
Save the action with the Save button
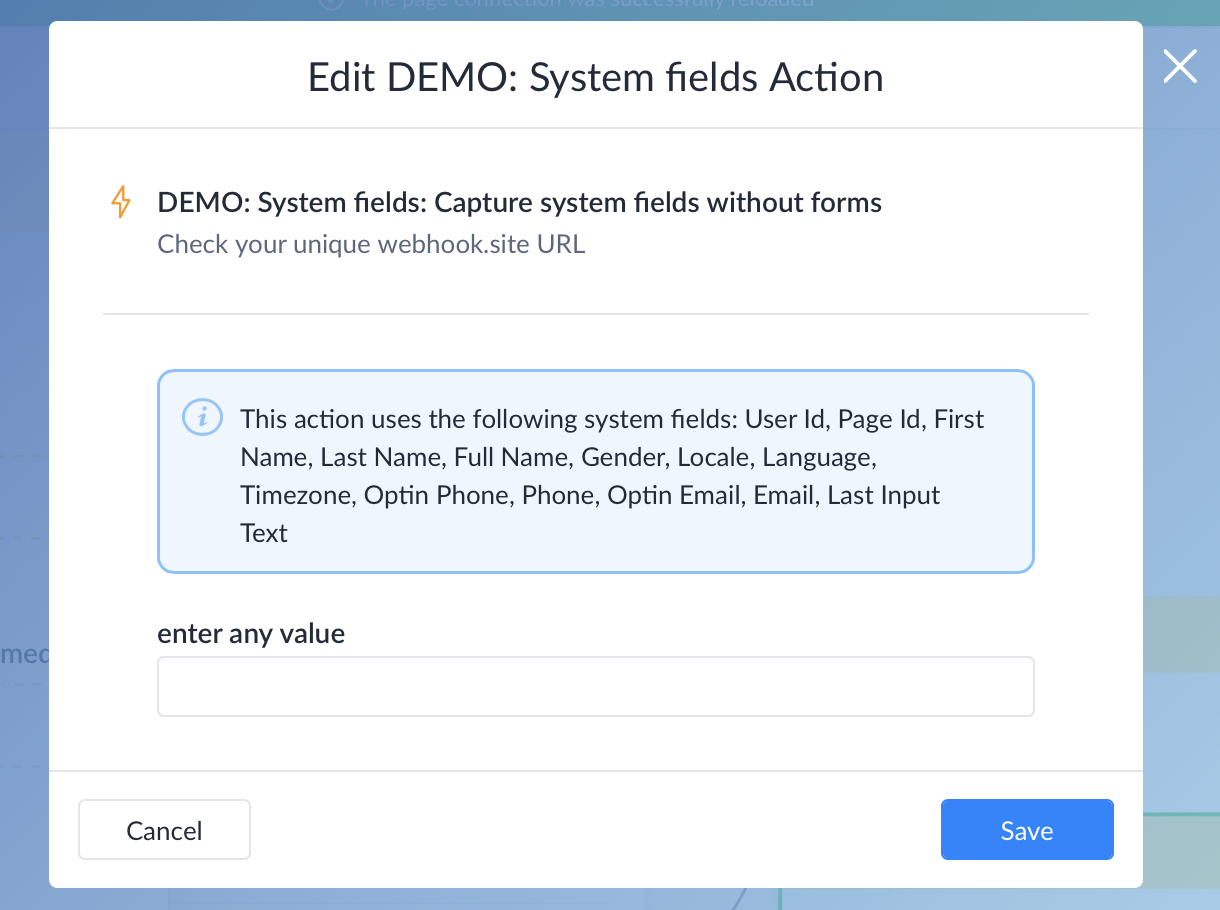point(1027,829)
